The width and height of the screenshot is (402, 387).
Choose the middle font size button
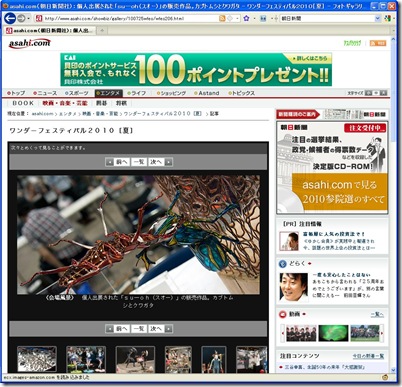376,93
